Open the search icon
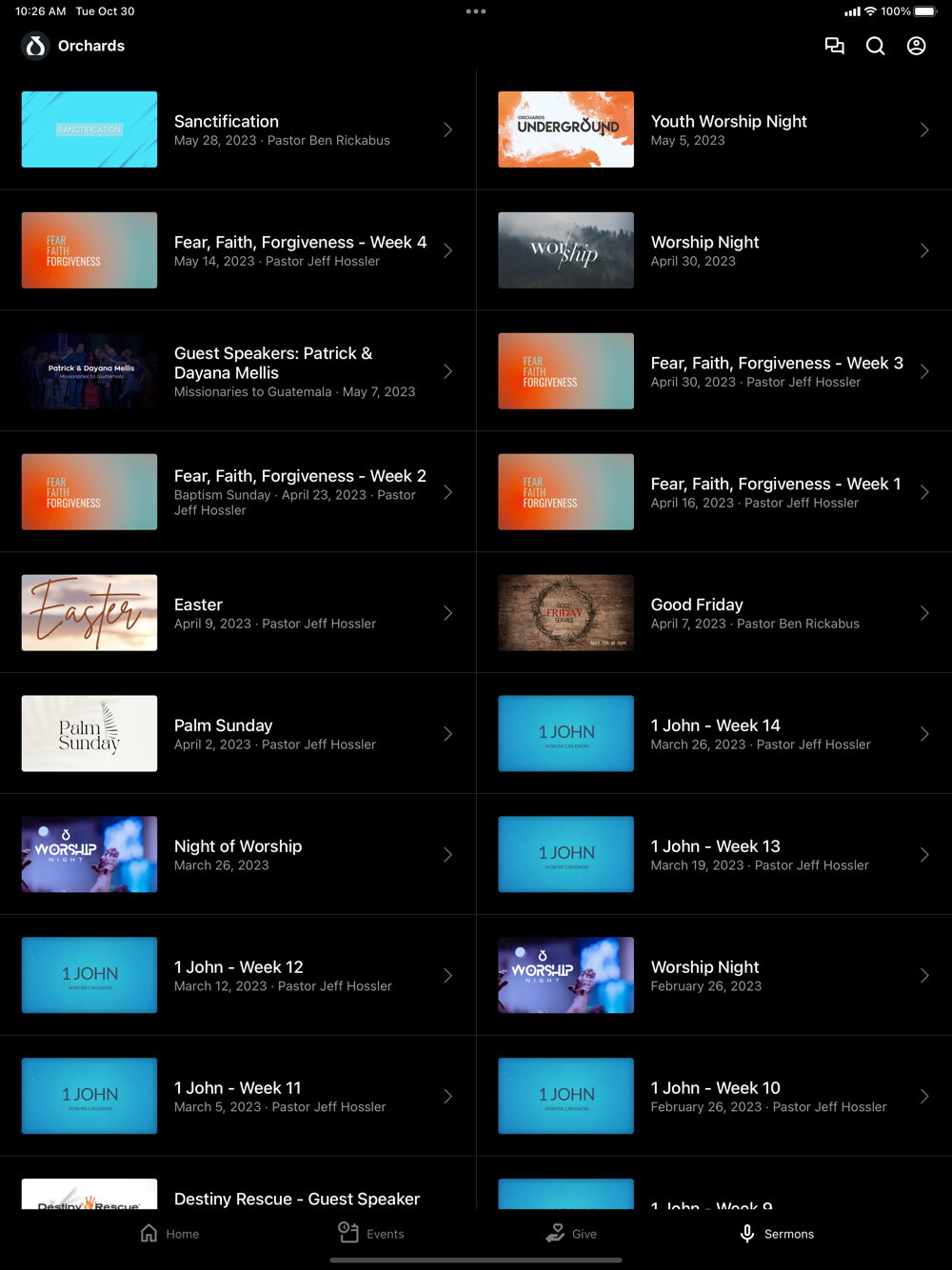This screenshot has width=952, height=1270. (876, 46)
